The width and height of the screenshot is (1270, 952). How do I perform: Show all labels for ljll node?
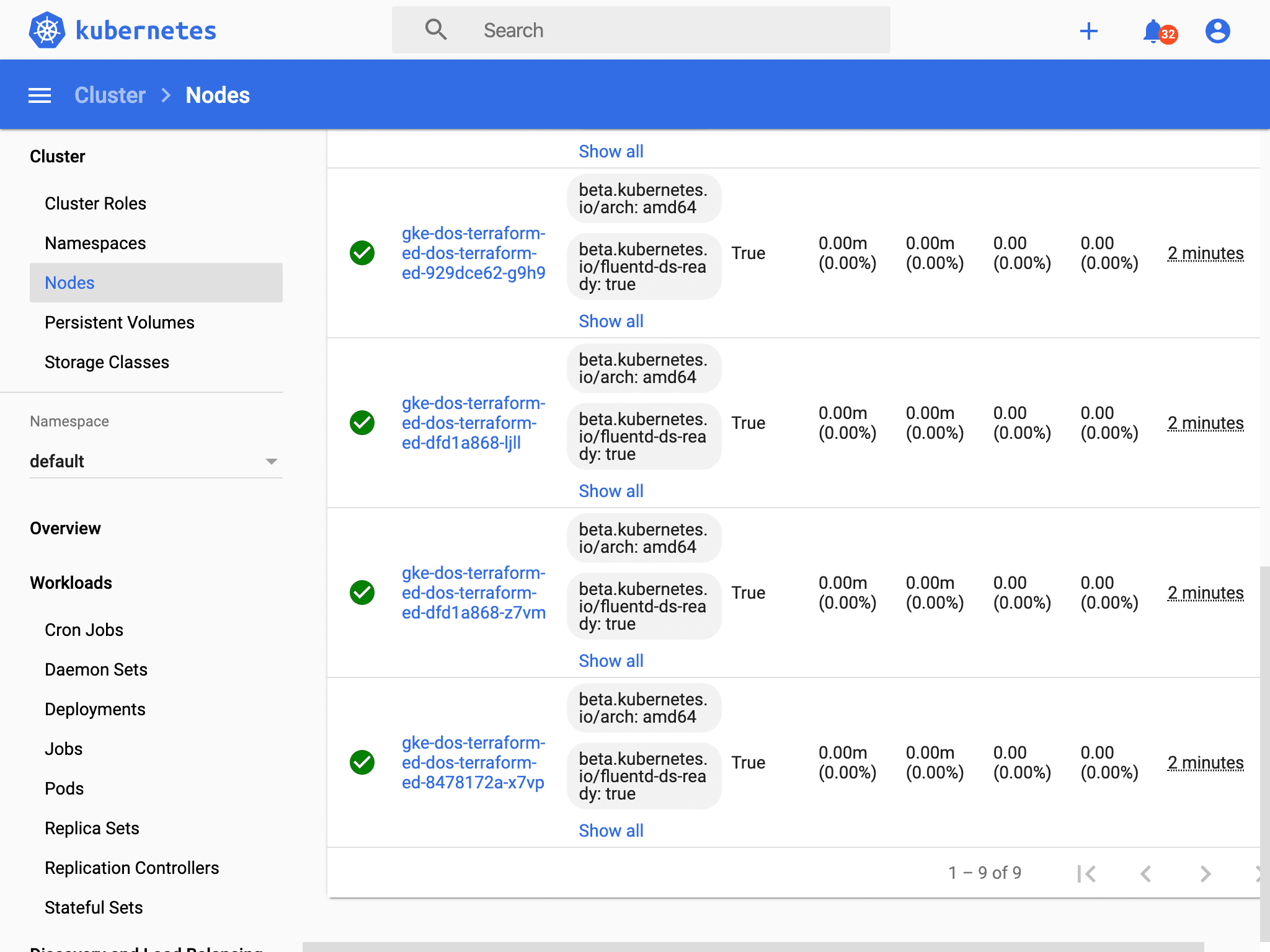coord(611,491)
